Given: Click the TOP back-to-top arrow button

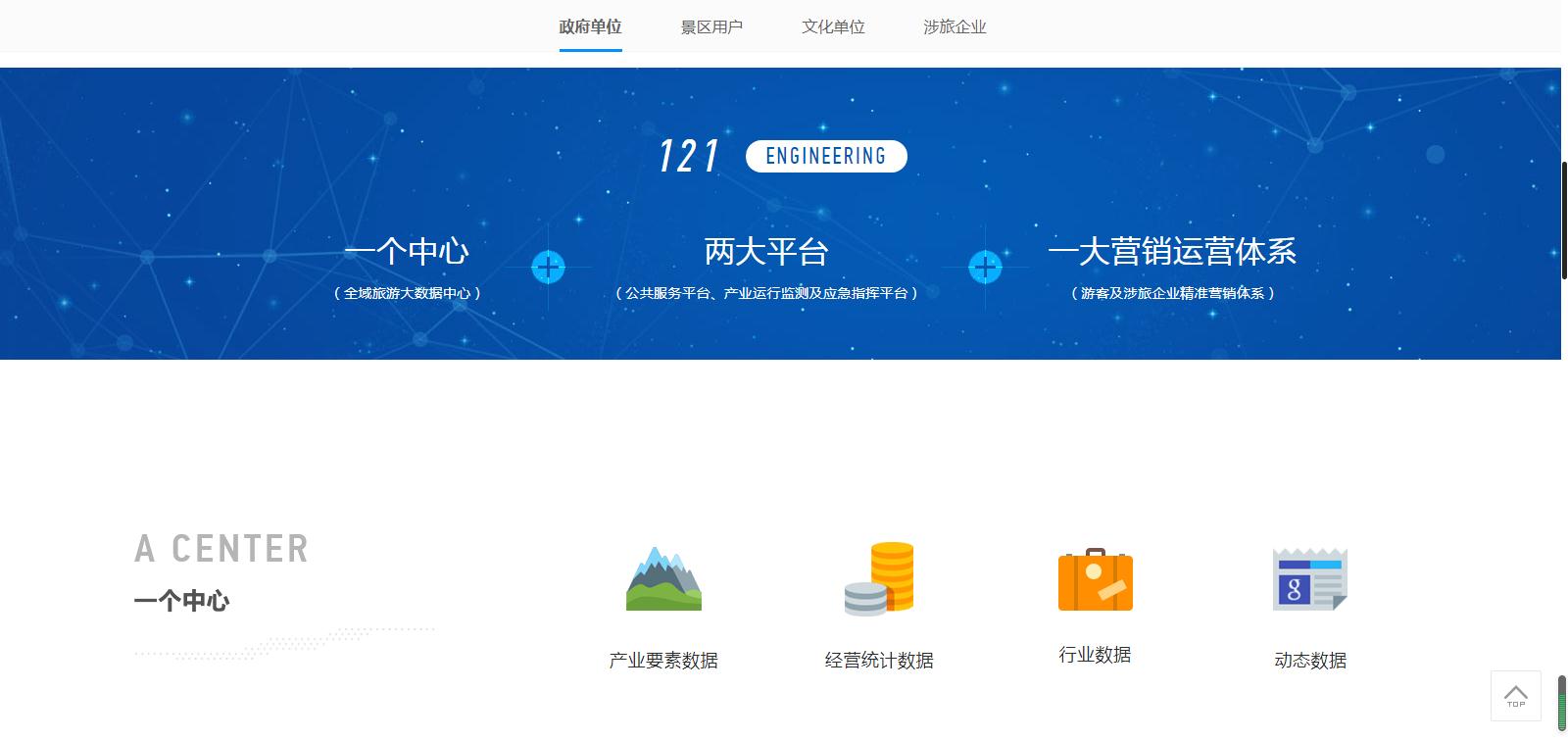Looking at the screenshot, I should point(1515,696).
